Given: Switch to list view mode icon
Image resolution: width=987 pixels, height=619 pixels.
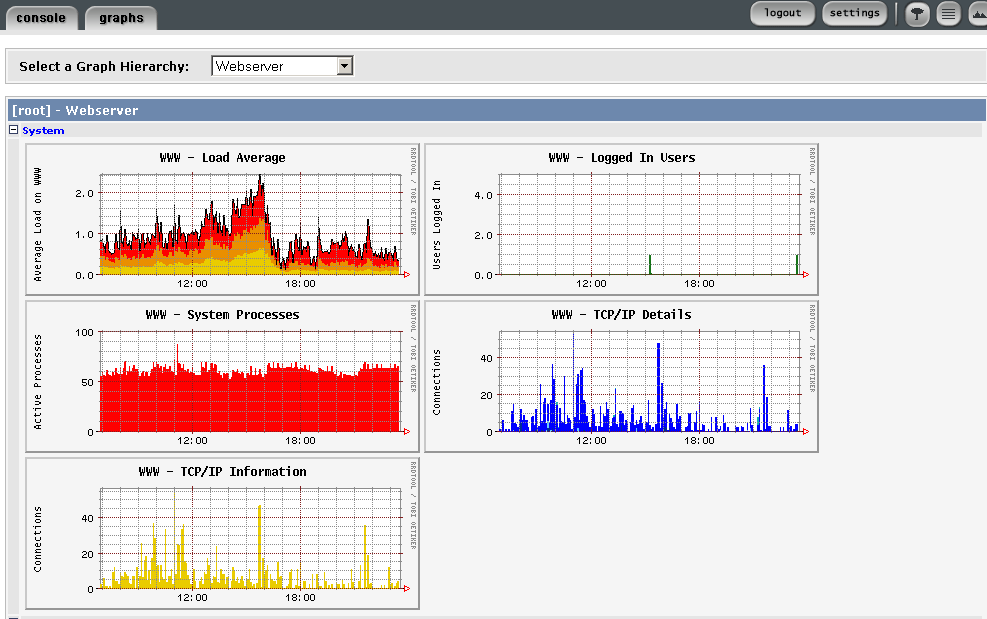Looking at the screenshot, I should tap(948, 14).
